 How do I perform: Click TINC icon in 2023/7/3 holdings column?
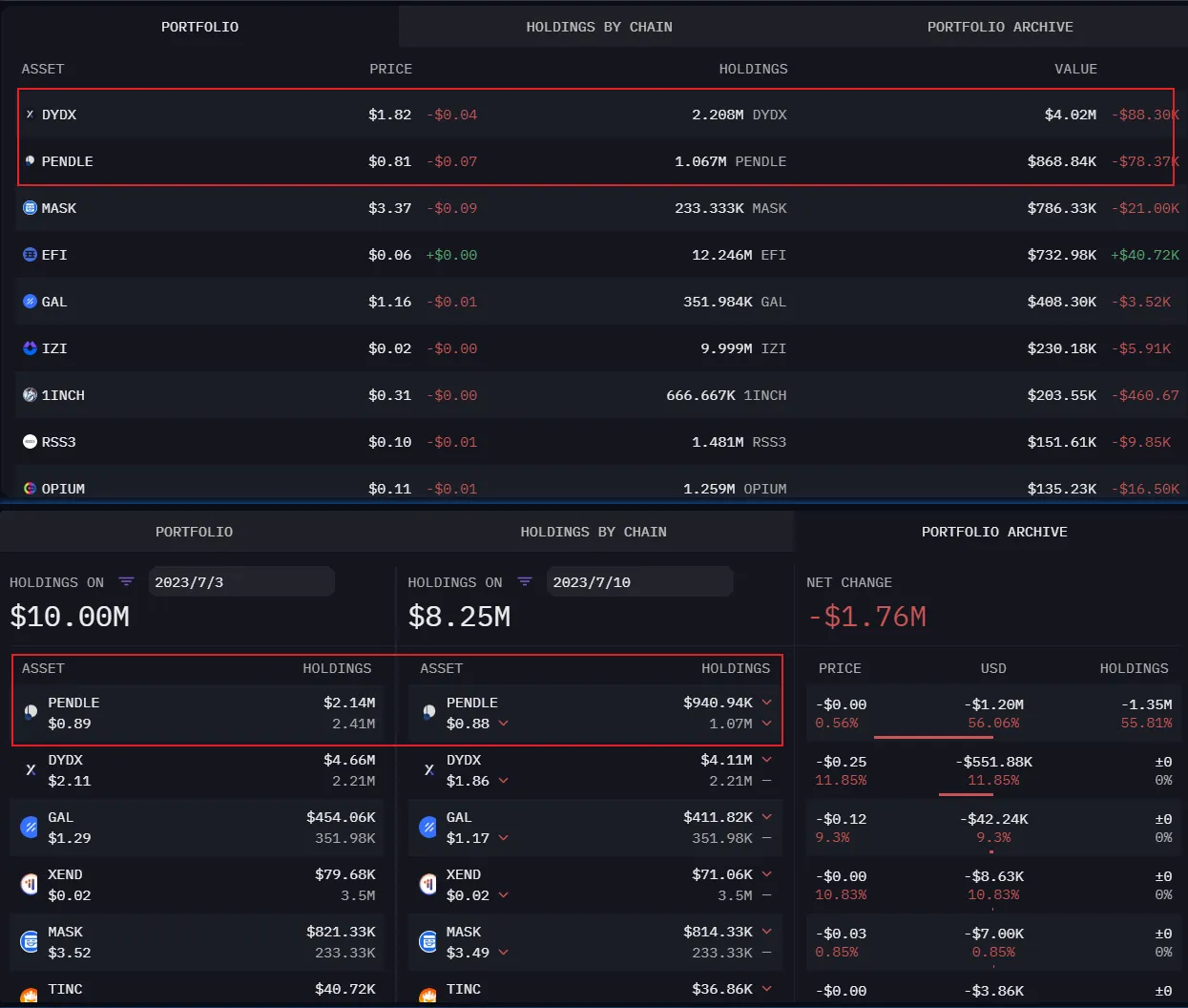pyautogui.click(x=31, y=997)
